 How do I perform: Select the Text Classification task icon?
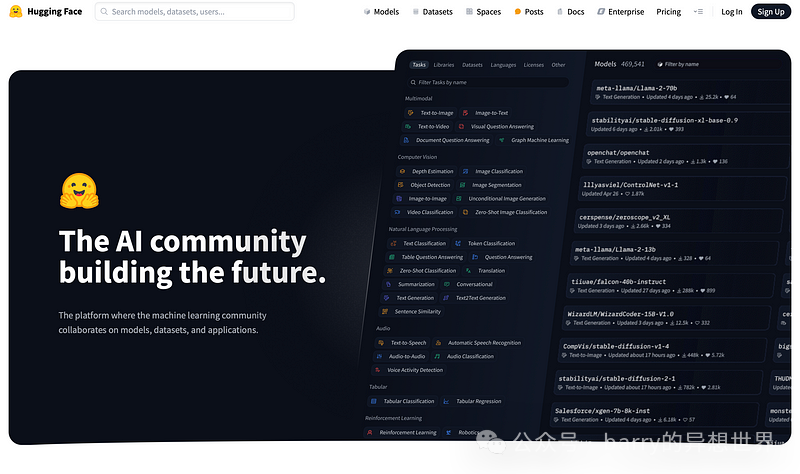pyautogui.click(x=393, y=243)
